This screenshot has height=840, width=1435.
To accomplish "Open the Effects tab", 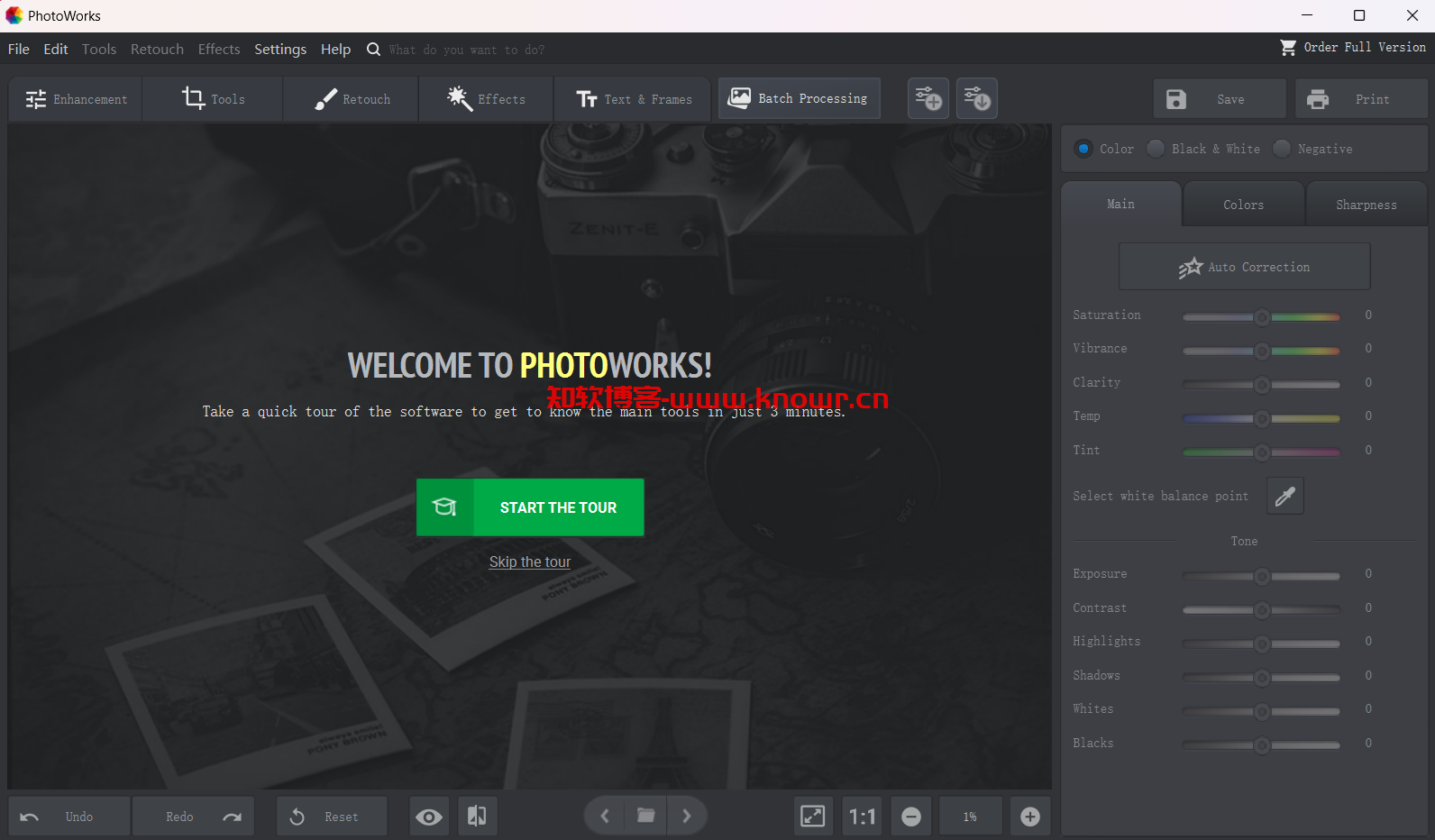I will coord(486,99).
